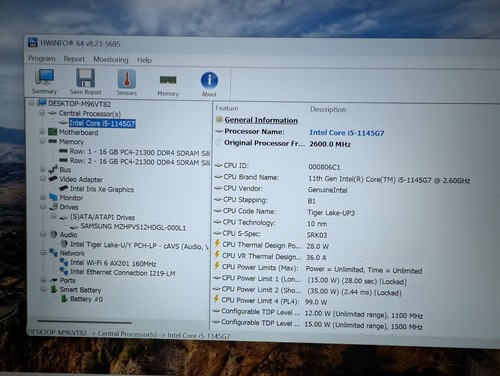Open the Report menu
Screen dimensions: 500x376
(x=74, y=59)
